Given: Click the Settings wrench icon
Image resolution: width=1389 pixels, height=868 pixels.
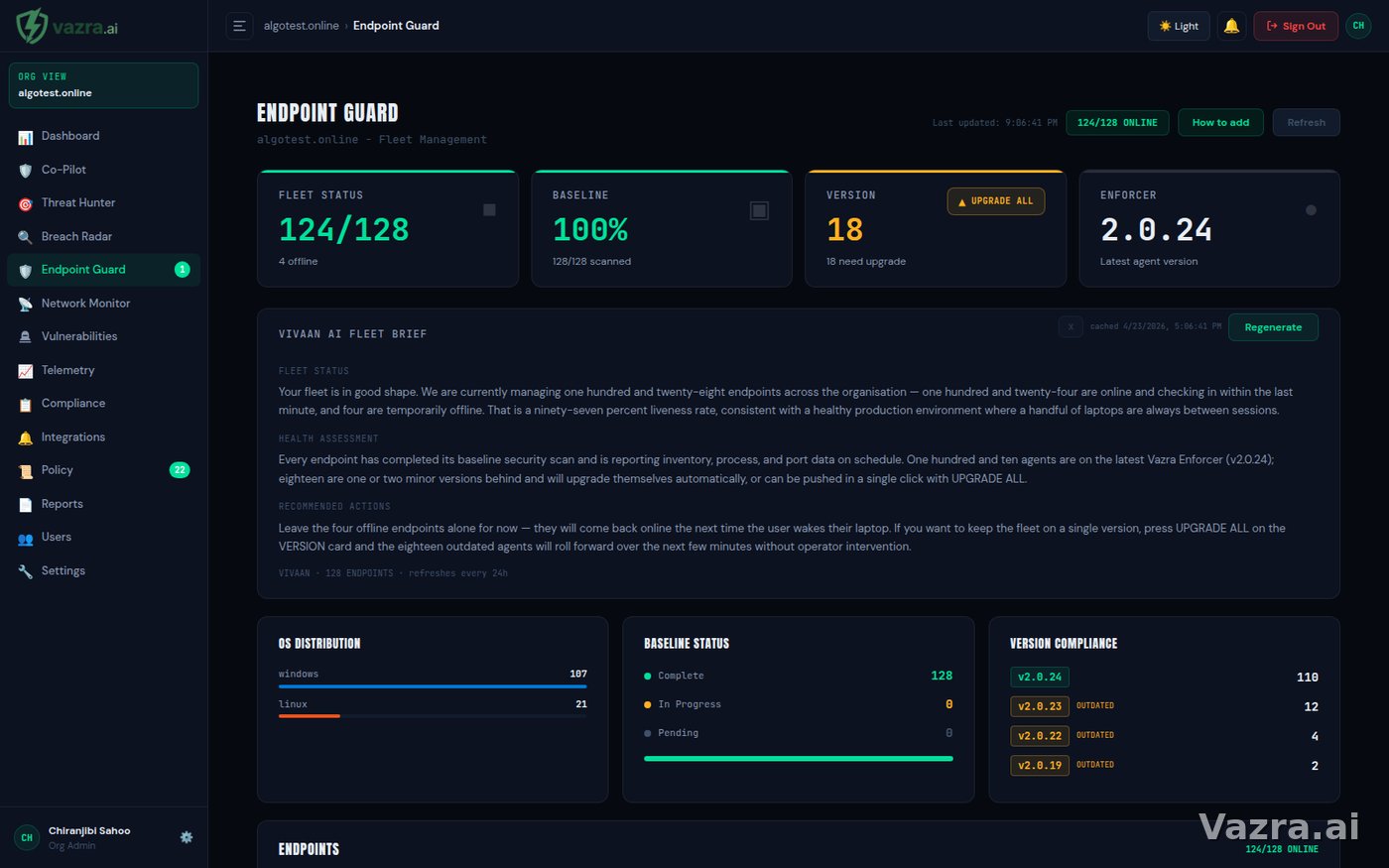Looking at the screenshot, I should click(x=26, y=571).
